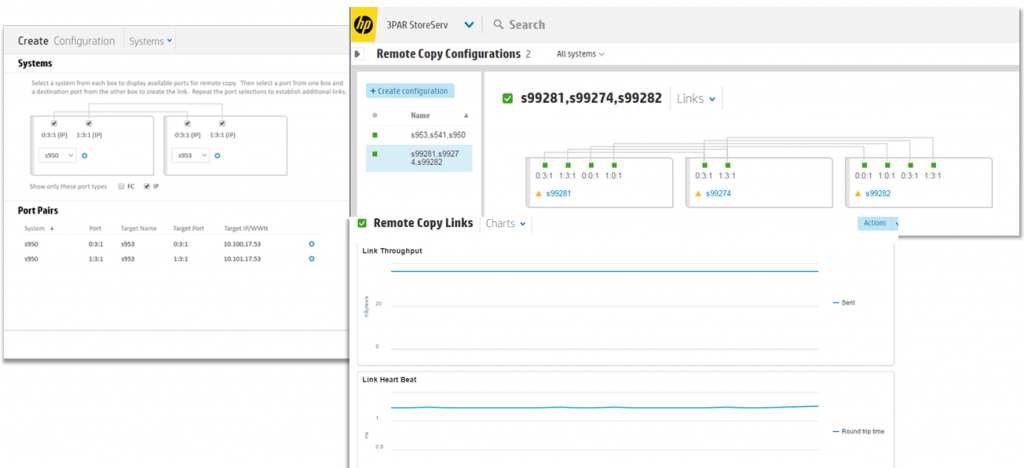Enable the FC port type checkbox
Viewport: 1024px width, 468px height.
click(121, 186)
